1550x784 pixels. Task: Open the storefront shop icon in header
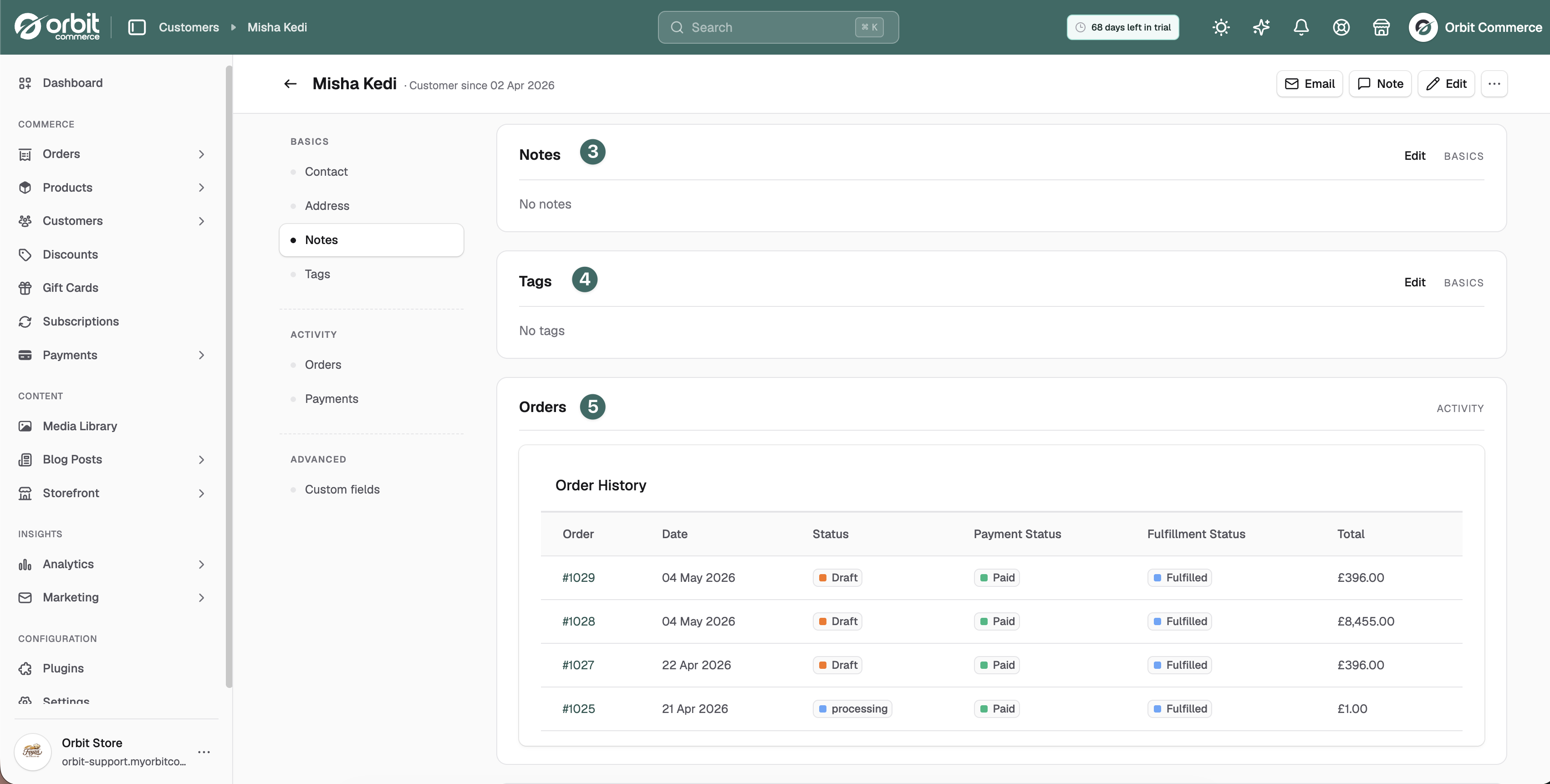1381,27
